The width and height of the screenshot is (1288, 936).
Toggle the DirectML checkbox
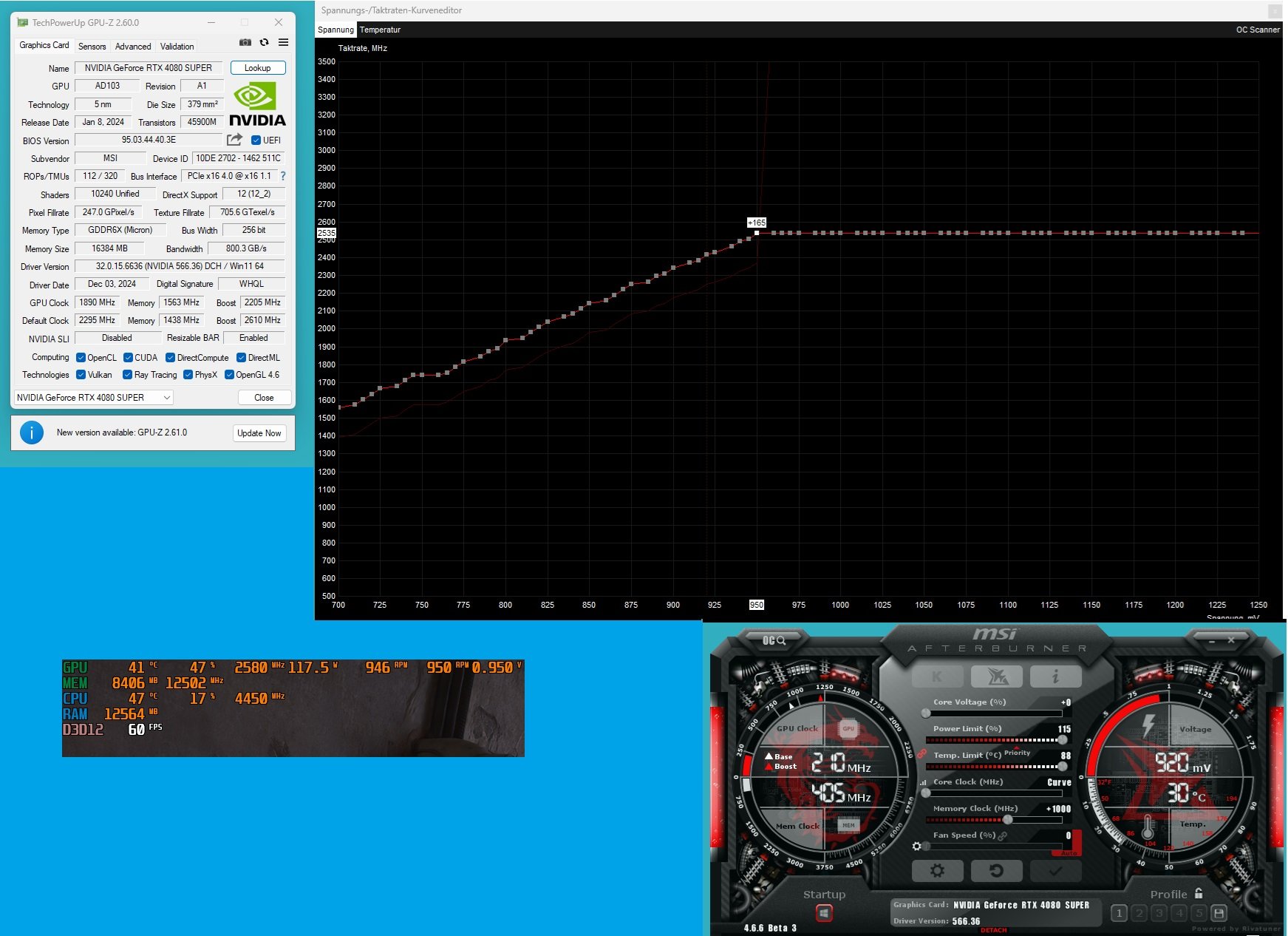pyautogui.click(x=241, y=358)
